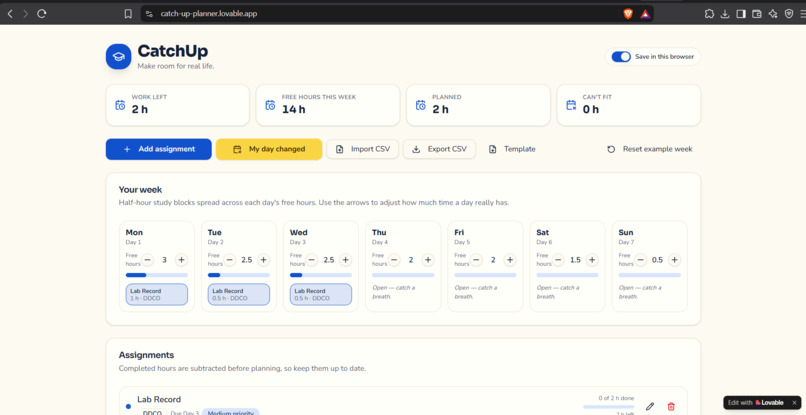Increase Thursday free hours with plus
Viewport: 806px width, 415px height.
click(x=428, y=260)
